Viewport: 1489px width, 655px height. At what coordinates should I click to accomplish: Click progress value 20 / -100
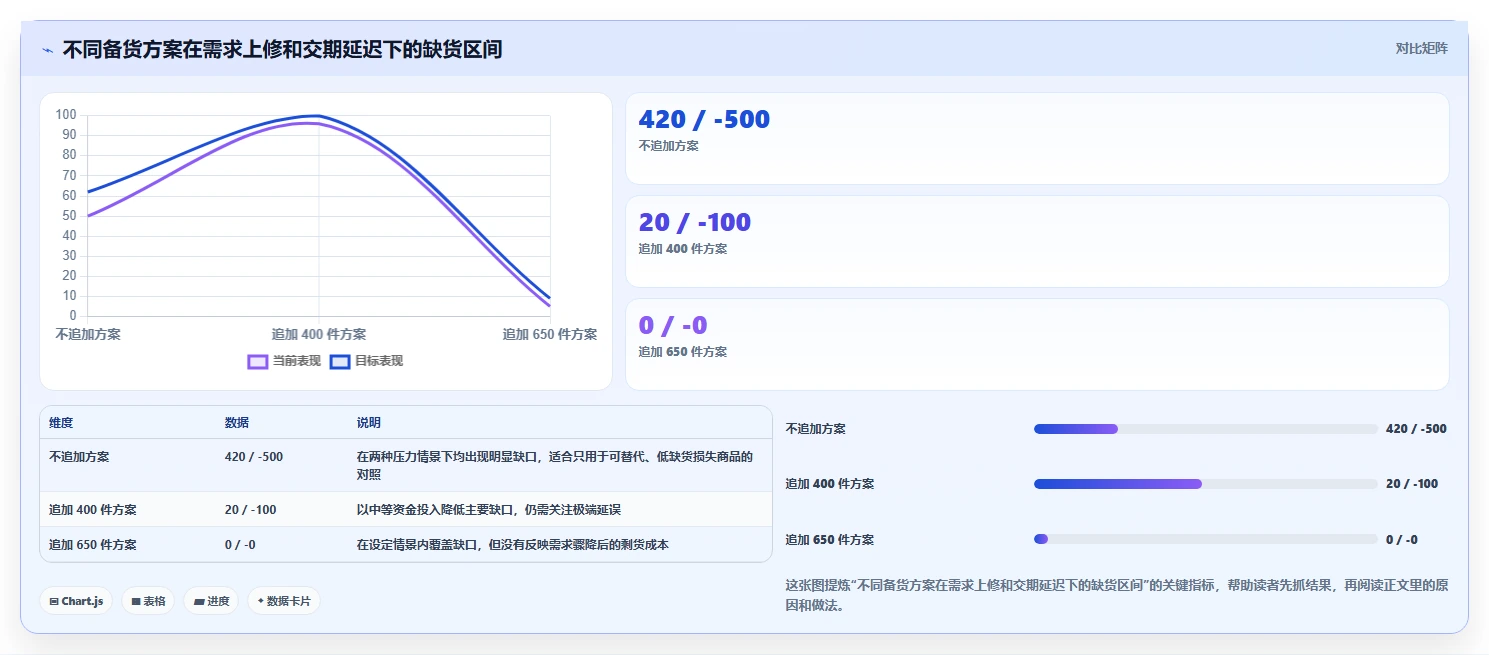[x=1412, y=484]
